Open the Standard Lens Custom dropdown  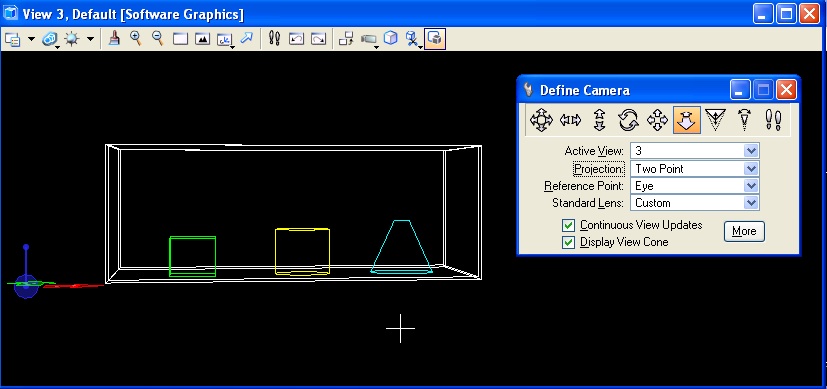695,203
